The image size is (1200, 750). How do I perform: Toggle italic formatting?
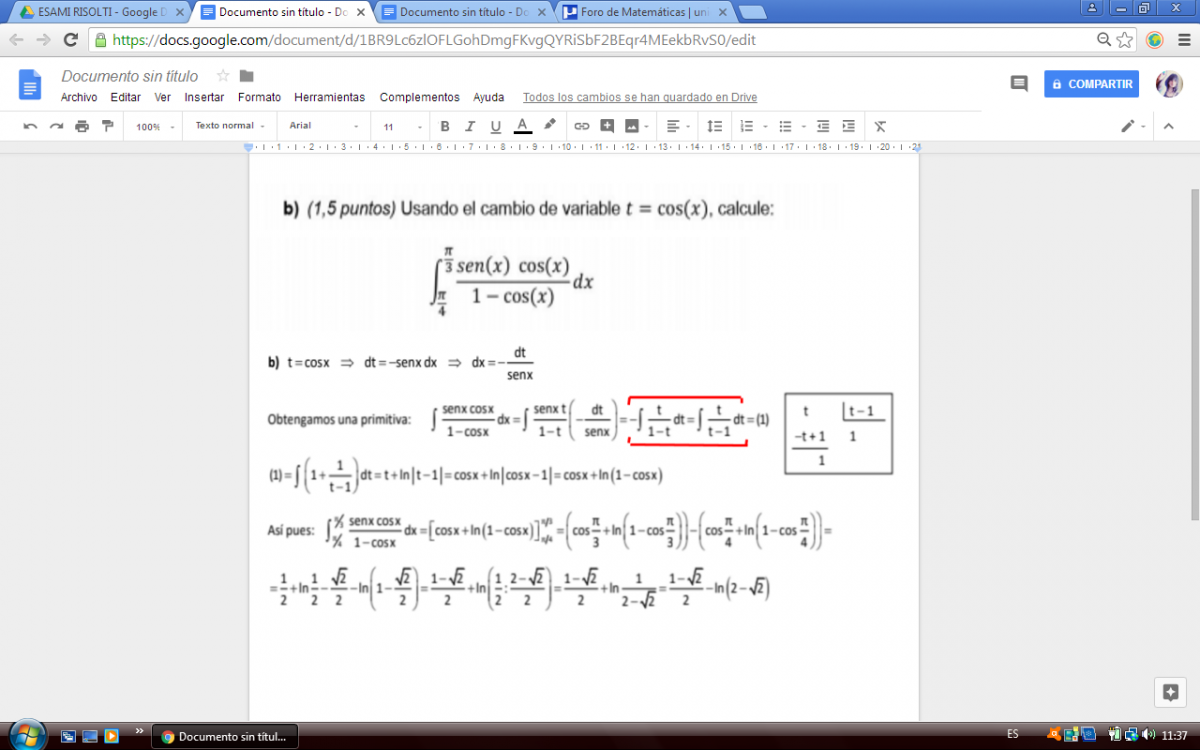click(470, 126)
